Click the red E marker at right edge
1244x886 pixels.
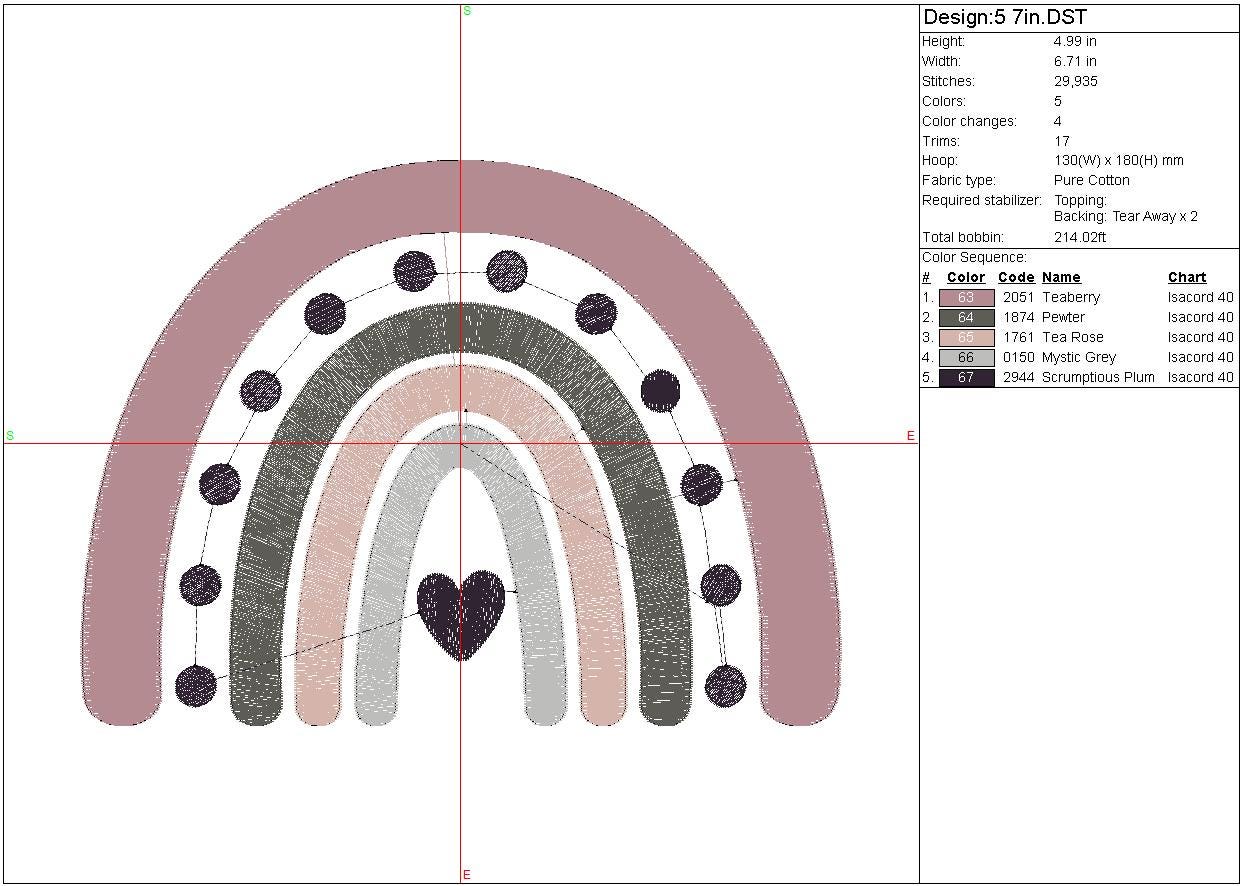tap(911, 436)
